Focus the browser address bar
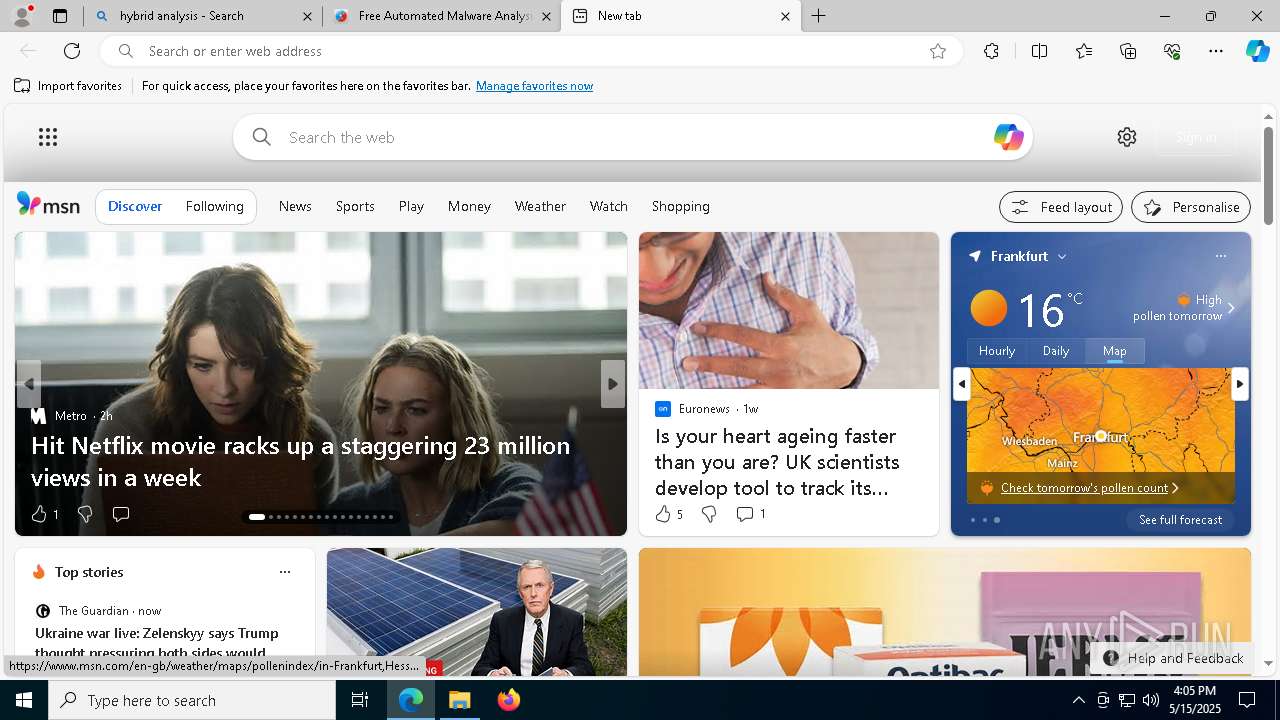Image resolution: width=1280 pixels, height=720 pixels. coord(530,51)
